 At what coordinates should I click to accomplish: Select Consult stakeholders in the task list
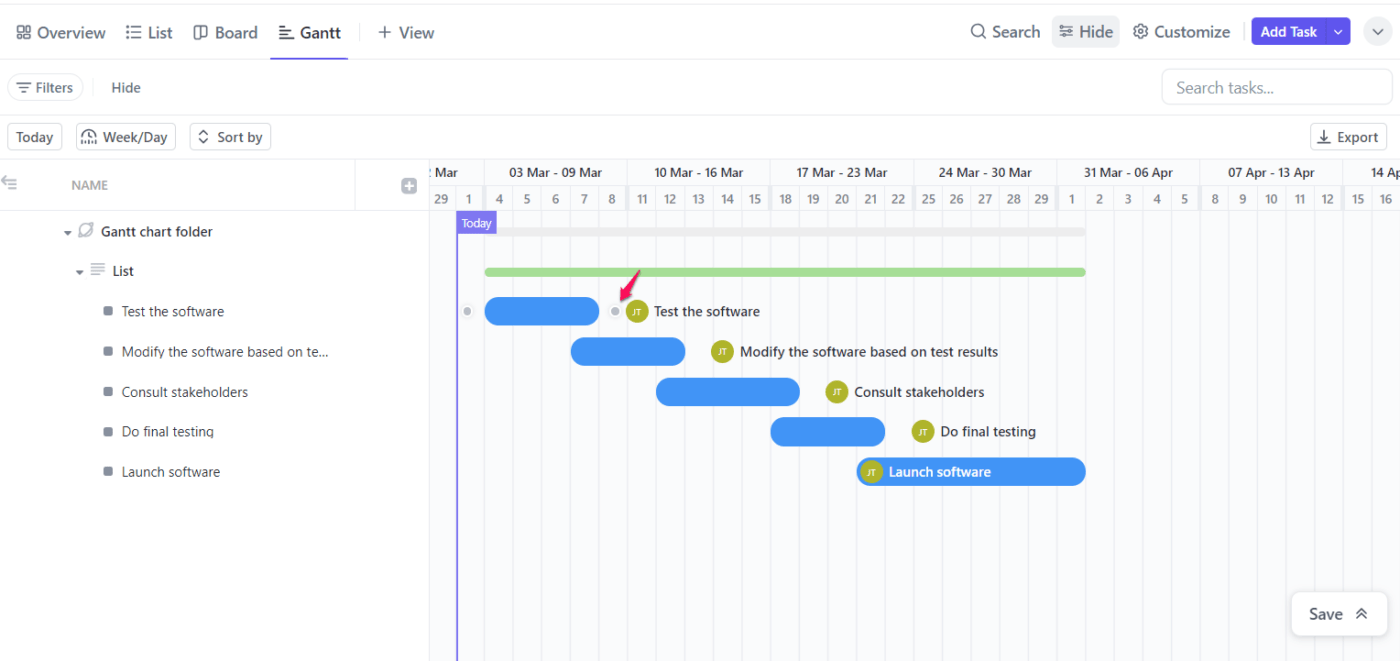(185, 392)
